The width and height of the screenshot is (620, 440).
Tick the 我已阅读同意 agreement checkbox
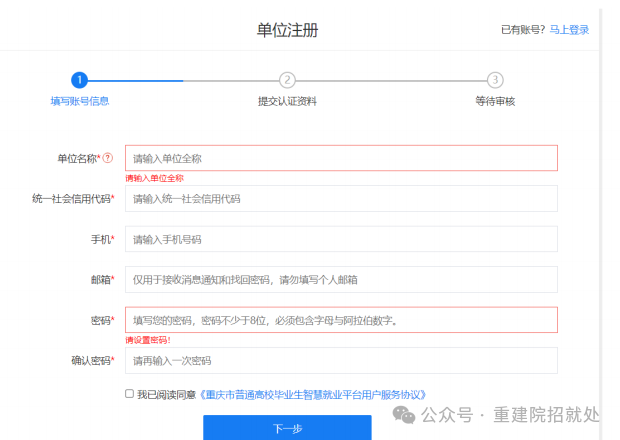pos(129,394)
